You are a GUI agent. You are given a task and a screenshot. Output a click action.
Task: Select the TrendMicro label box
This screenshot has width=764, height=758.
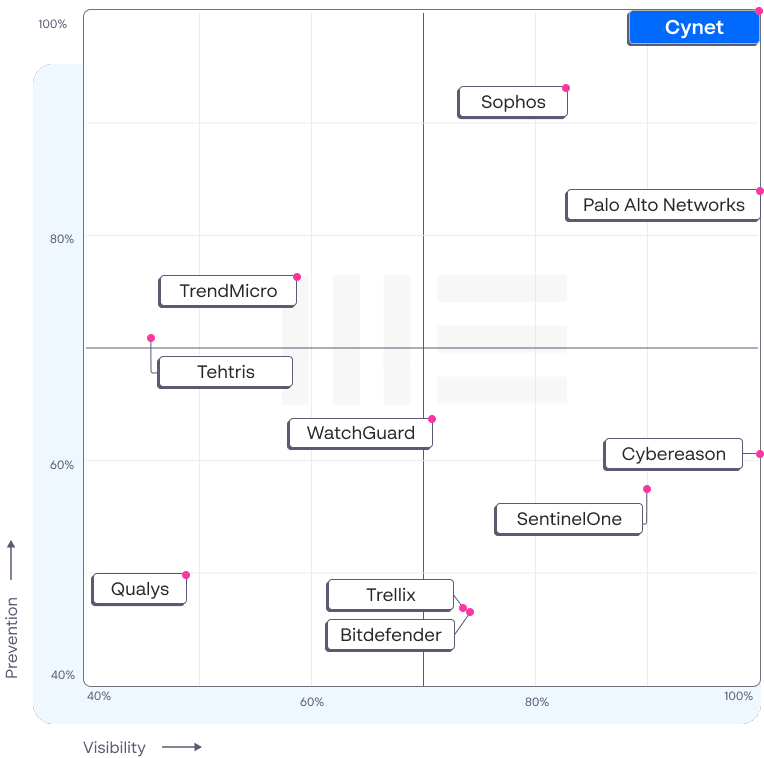pyautogui.click(x=228, y=291)
